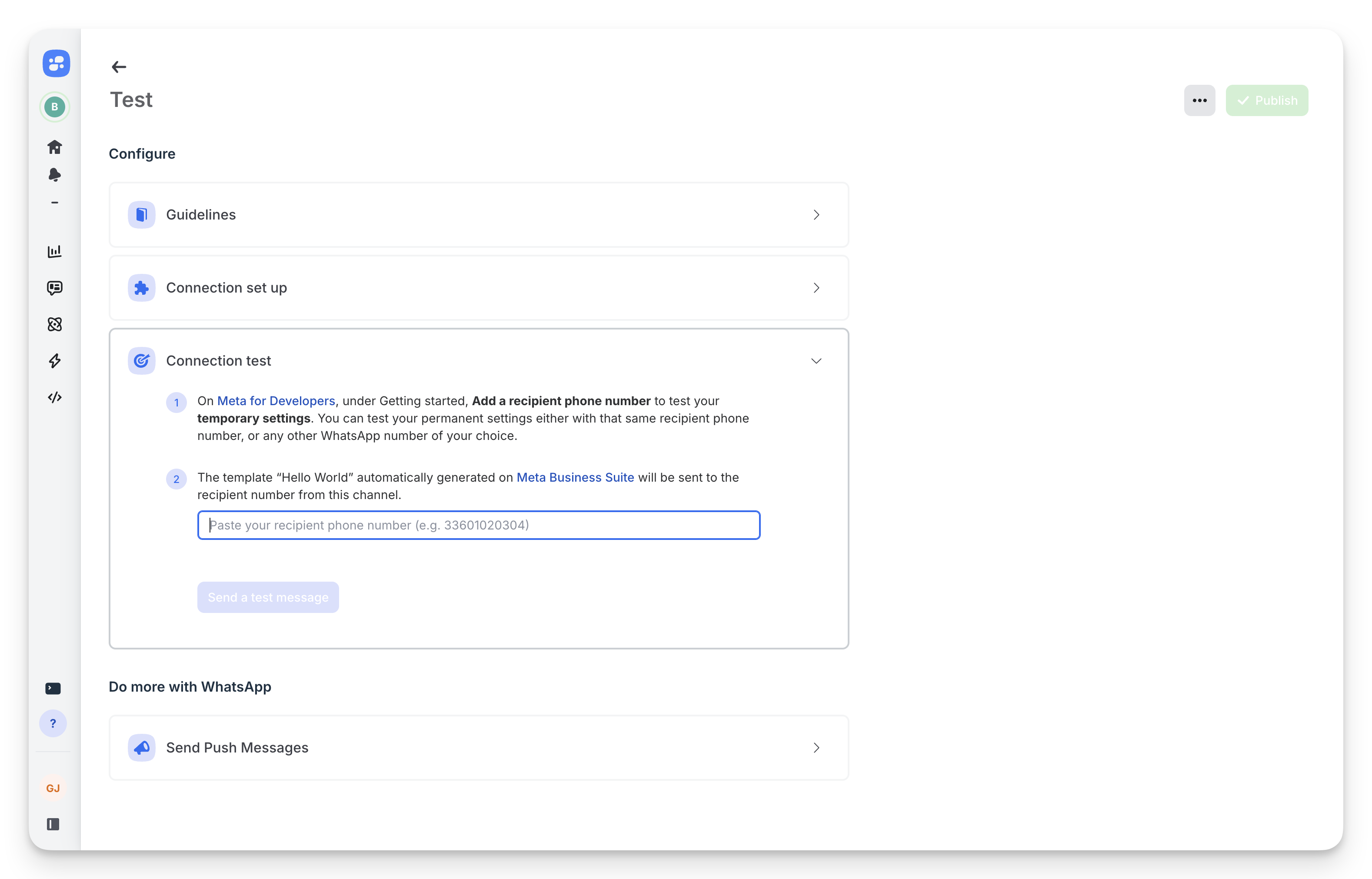Click the back arrow above Test title
This screenshot has height=879, width=1372.
(119, 67)
